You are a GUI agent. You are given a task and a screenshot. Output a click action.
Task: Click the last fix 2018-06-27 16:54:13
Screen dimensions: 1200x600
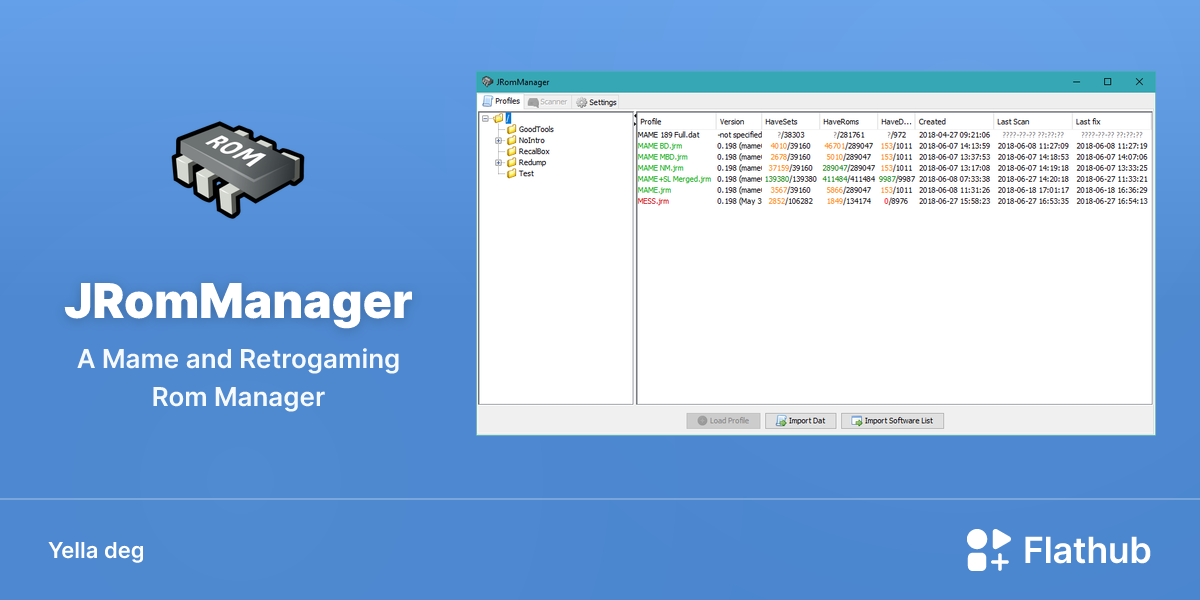tap(1111, 201)
